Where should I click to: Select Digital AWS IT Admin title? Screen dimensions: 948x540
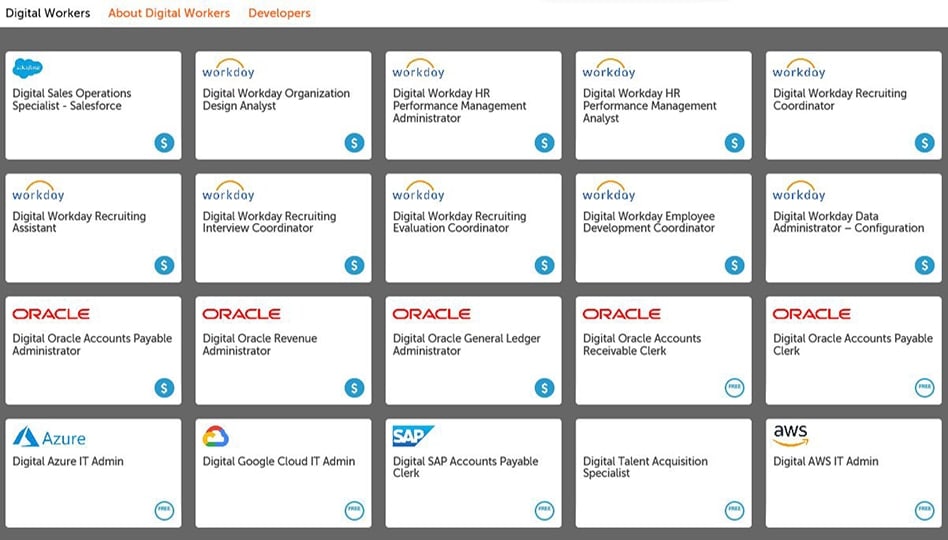point(826,461)
